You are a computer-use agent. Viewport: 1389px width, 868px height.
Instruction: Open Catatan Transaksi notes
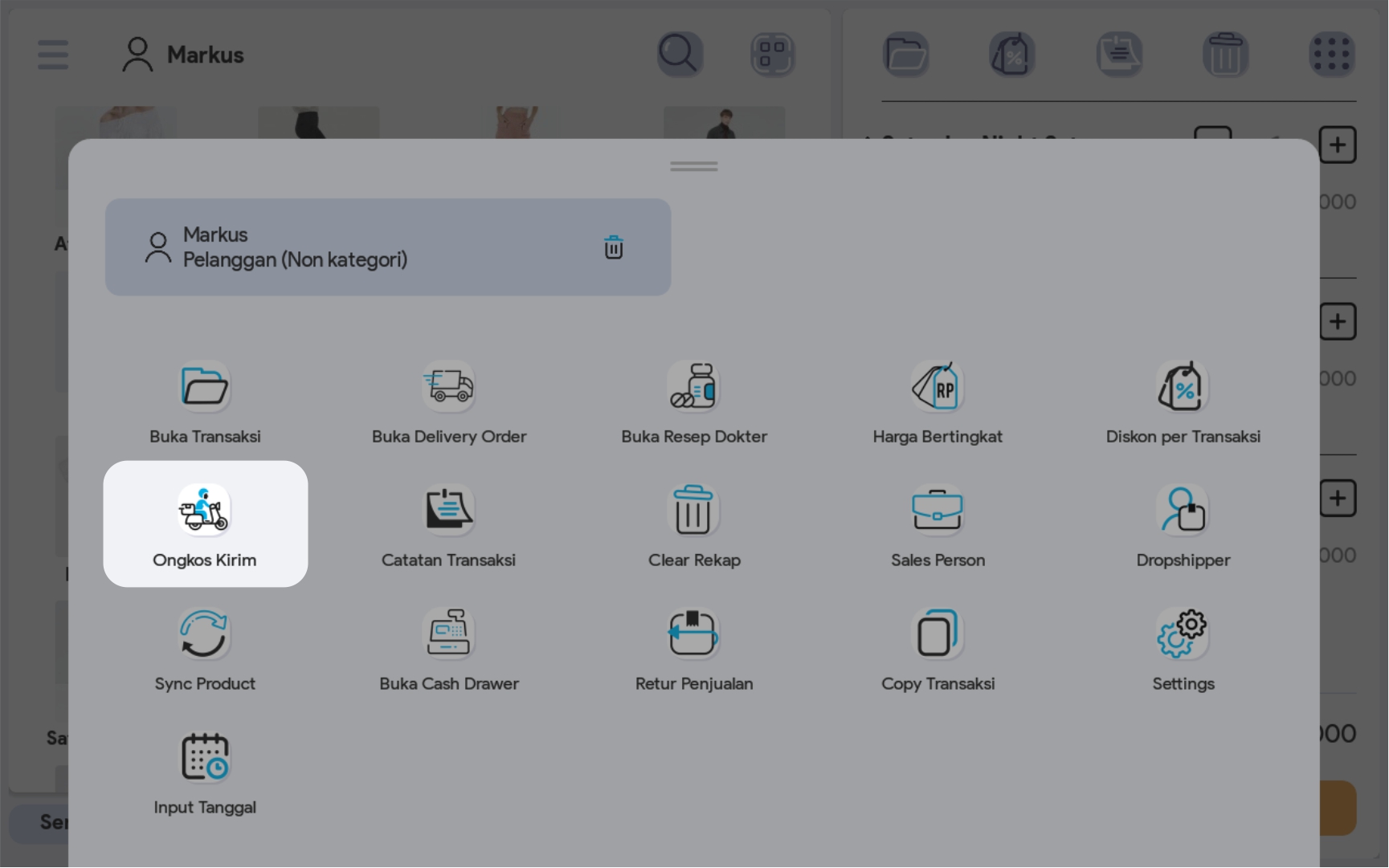[448, 511]
